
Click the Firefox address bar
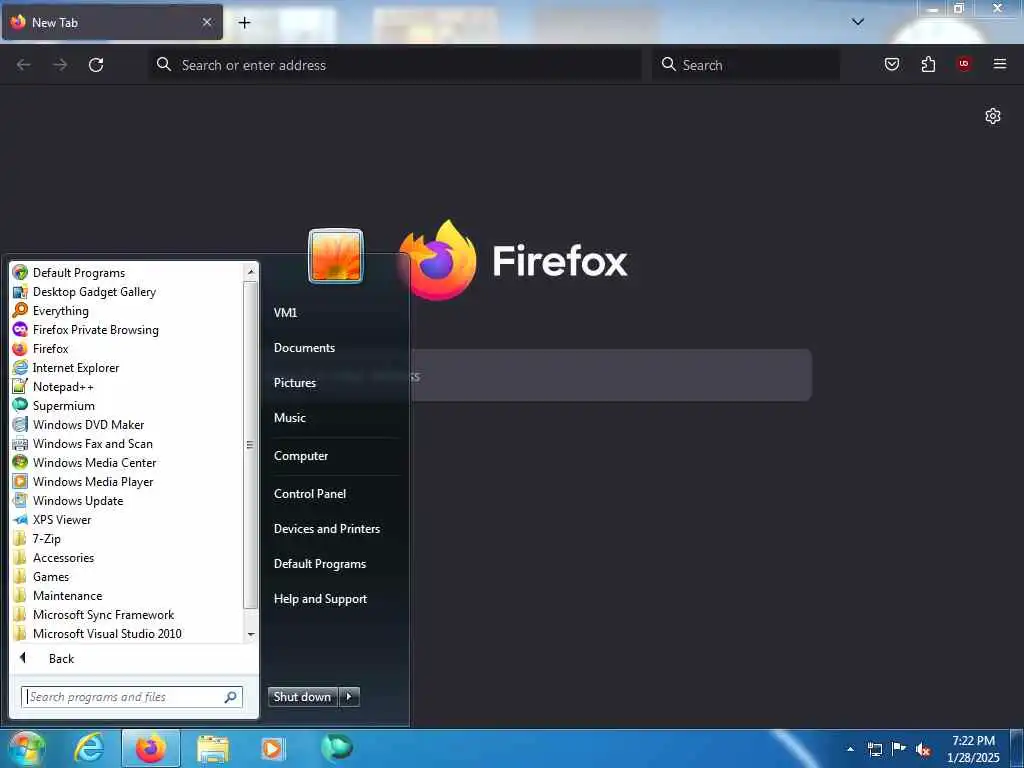click(x=395, y=65)
